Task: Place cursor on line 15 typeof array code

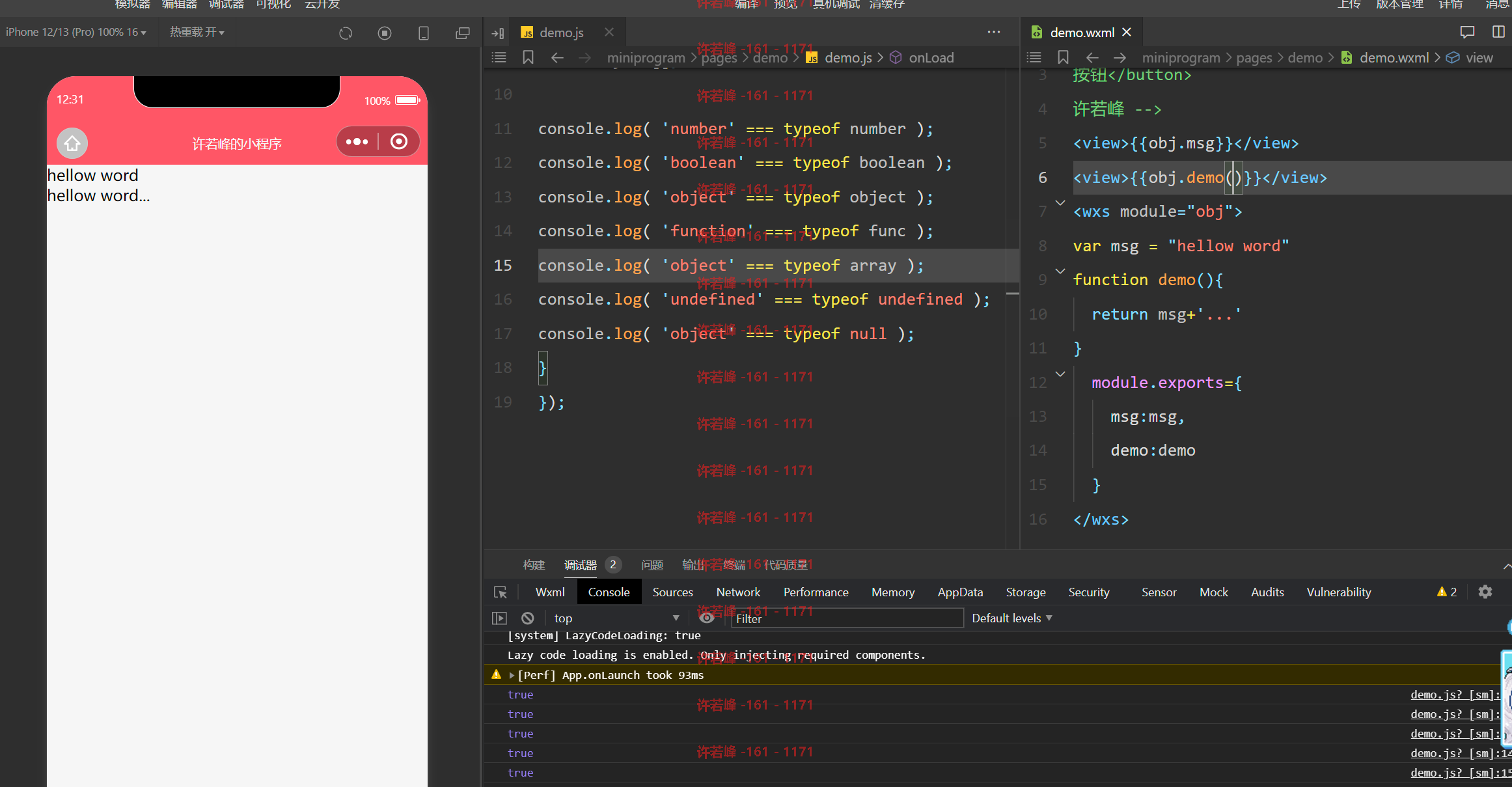Action: click(840, 266)
